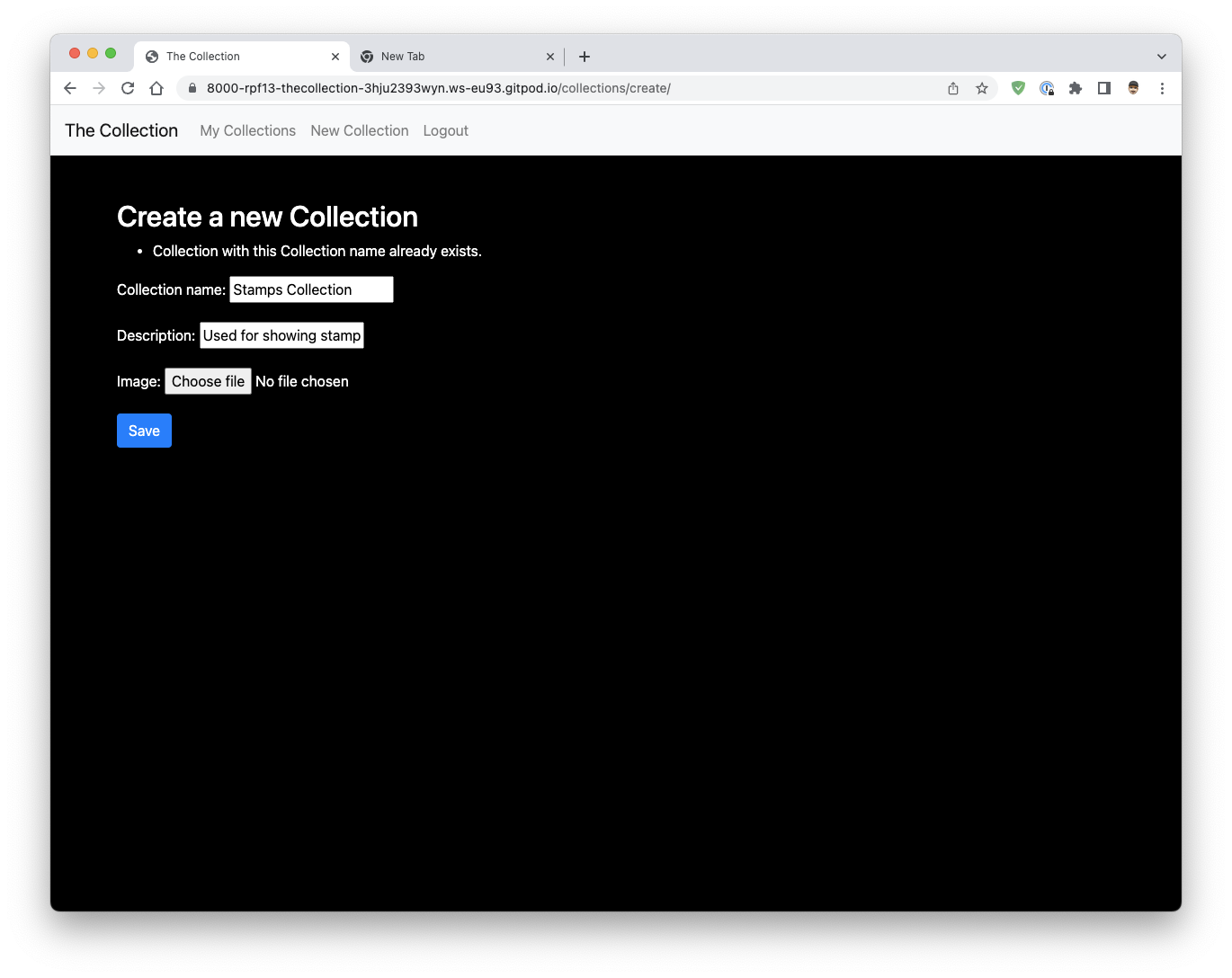Bookmark this page with the star icon
The image size is (1232, 978).
pyautogui.click(x=981, y=88)
